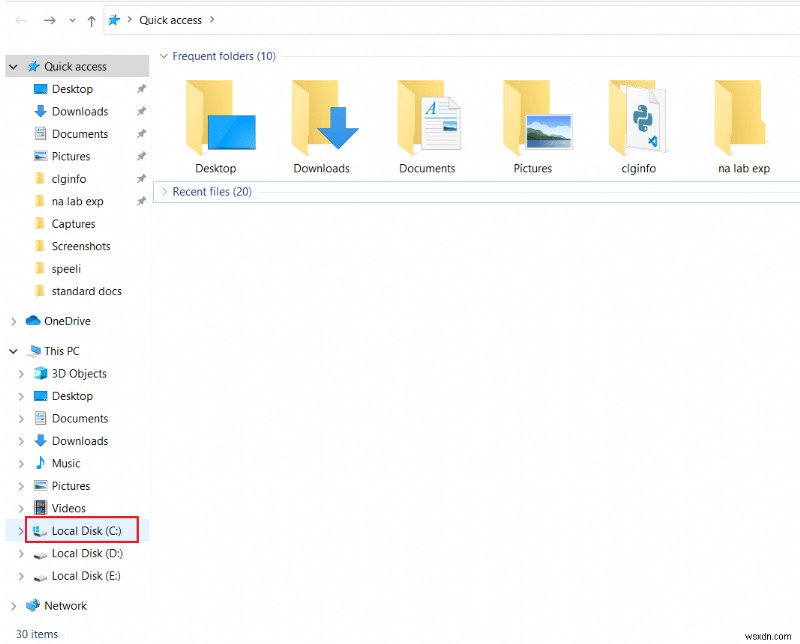Go forward using the forward arrow

[x=49, y=20]
